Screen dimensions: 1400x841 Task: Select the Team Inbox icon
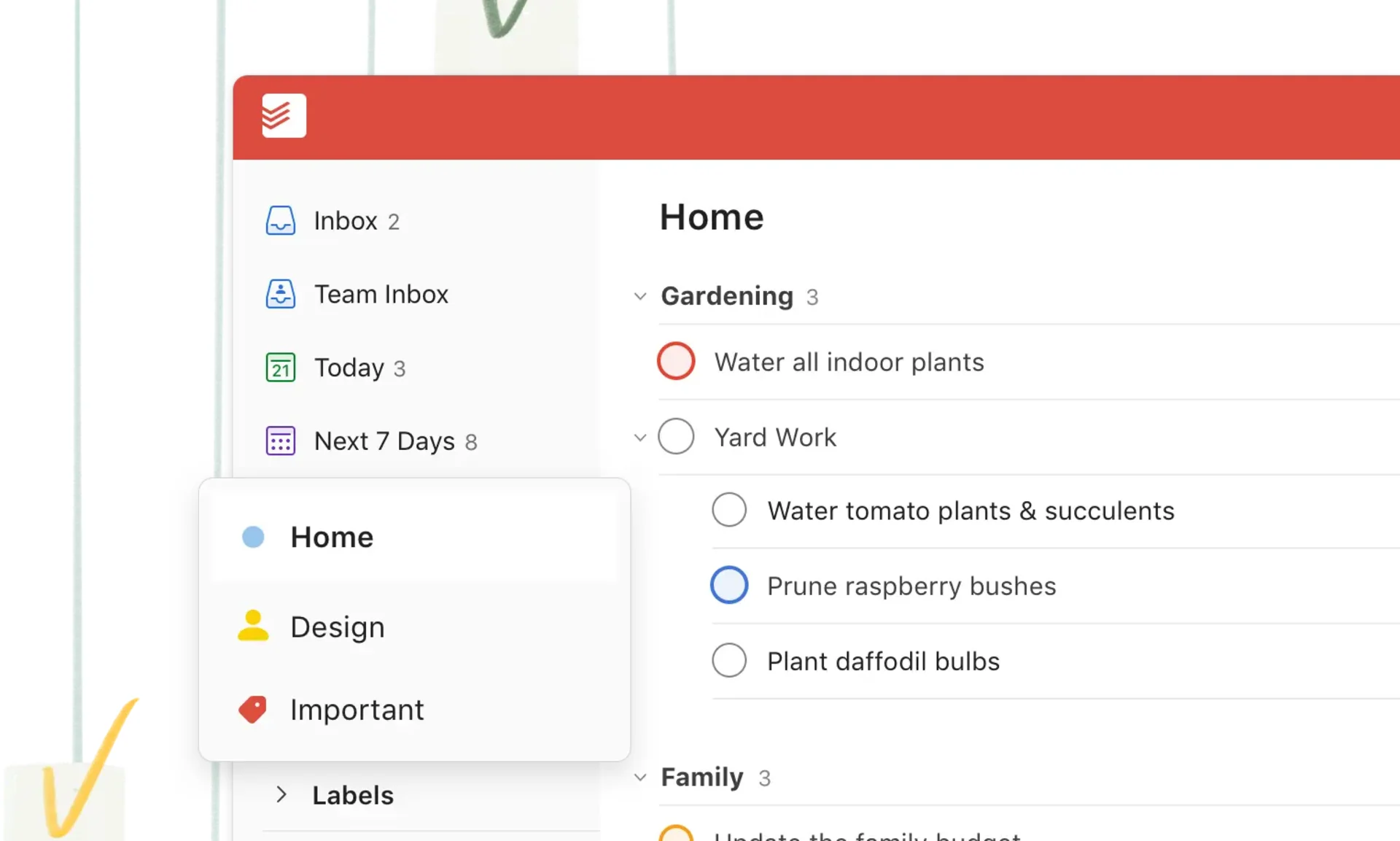[x=281, y=294]
